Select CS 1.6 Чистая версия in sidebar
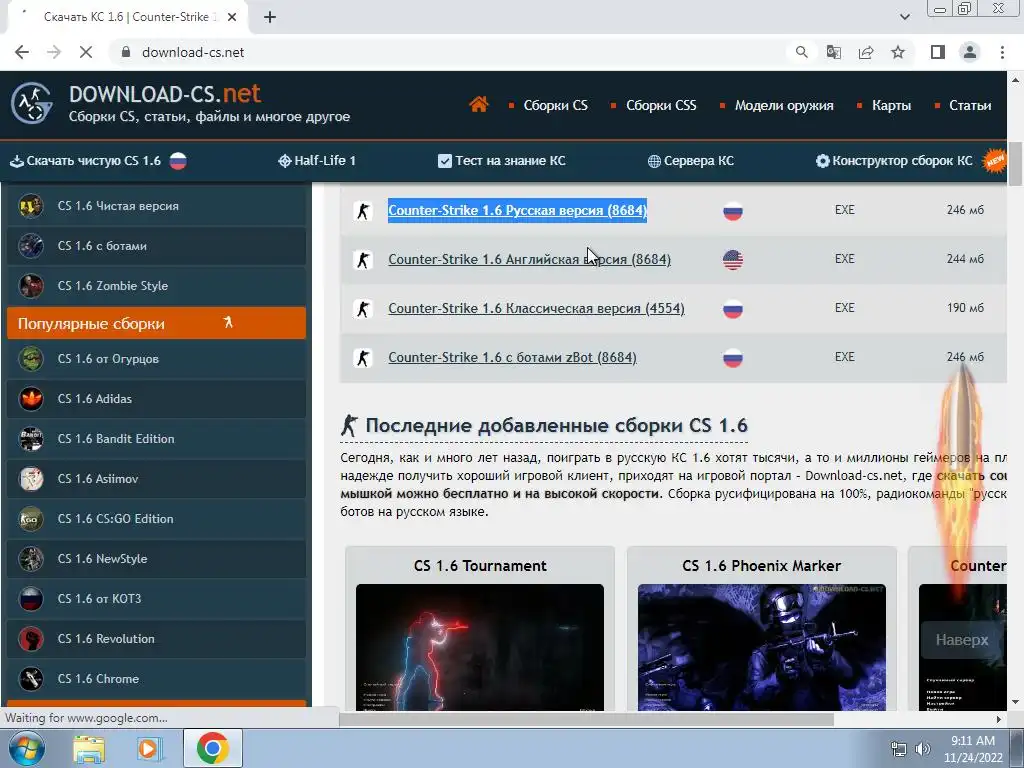 (x=156, y=206)
